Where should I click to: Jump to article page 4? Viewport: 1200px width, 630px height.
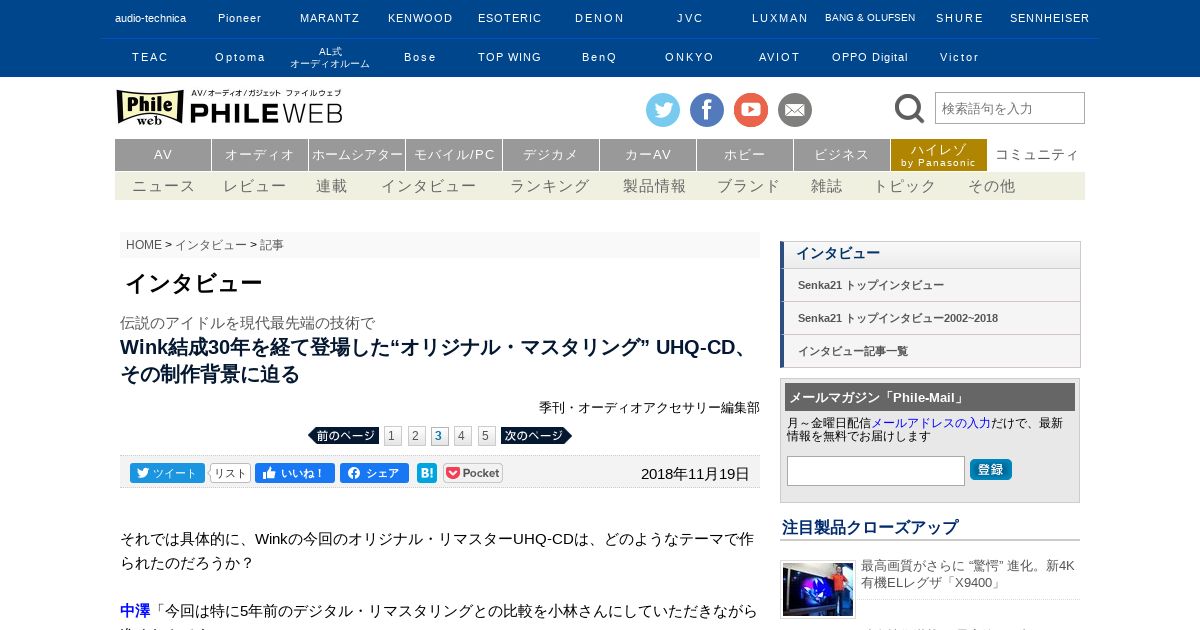pyautogui.click(x=463, y=436)
